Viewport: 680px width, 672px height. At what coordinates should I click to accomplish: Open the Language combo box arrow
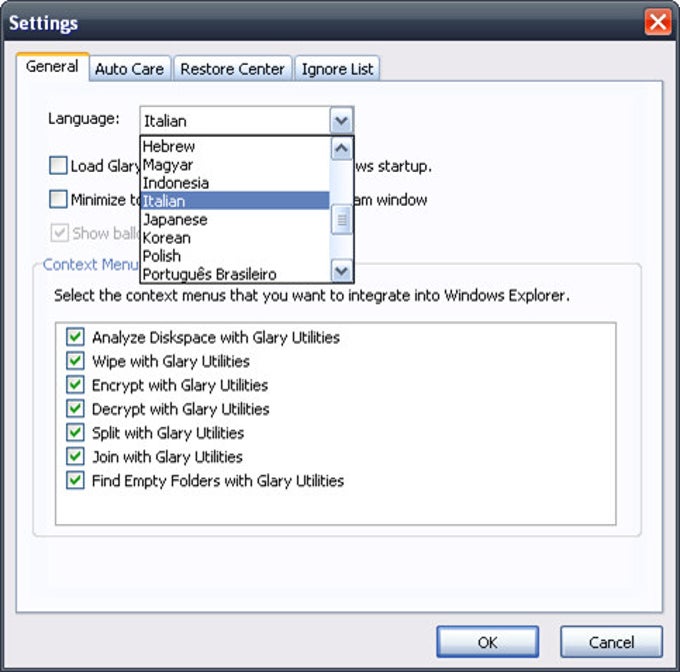pyautogui.click(x=342, y=121)
